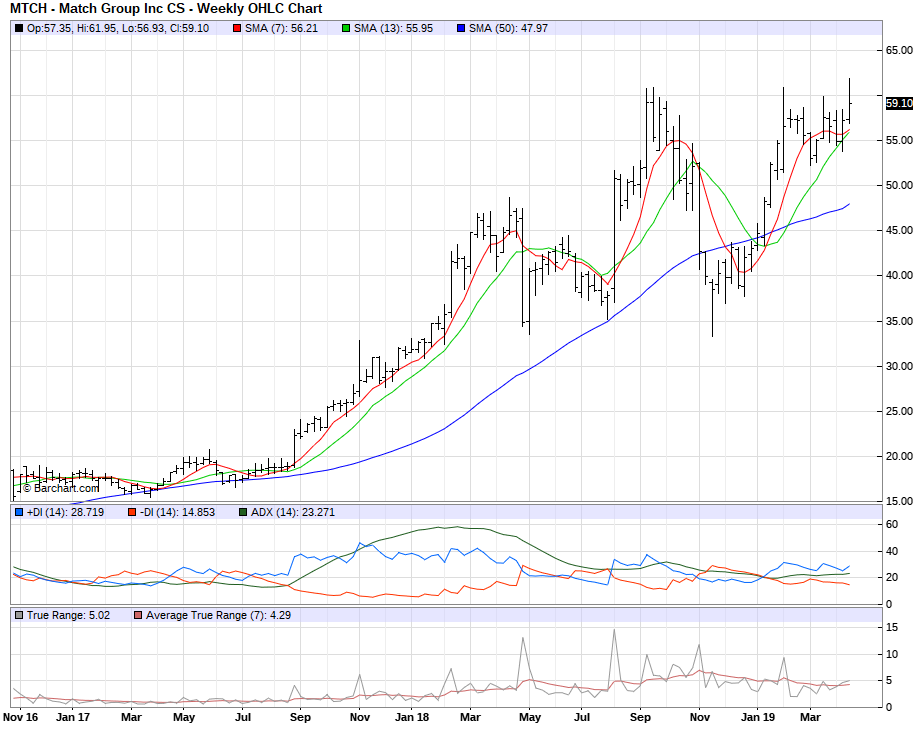Viewport: 924px width, 748px height.
Task: Click the SMA (50) value text 47.97
Action: pos(533,28)
